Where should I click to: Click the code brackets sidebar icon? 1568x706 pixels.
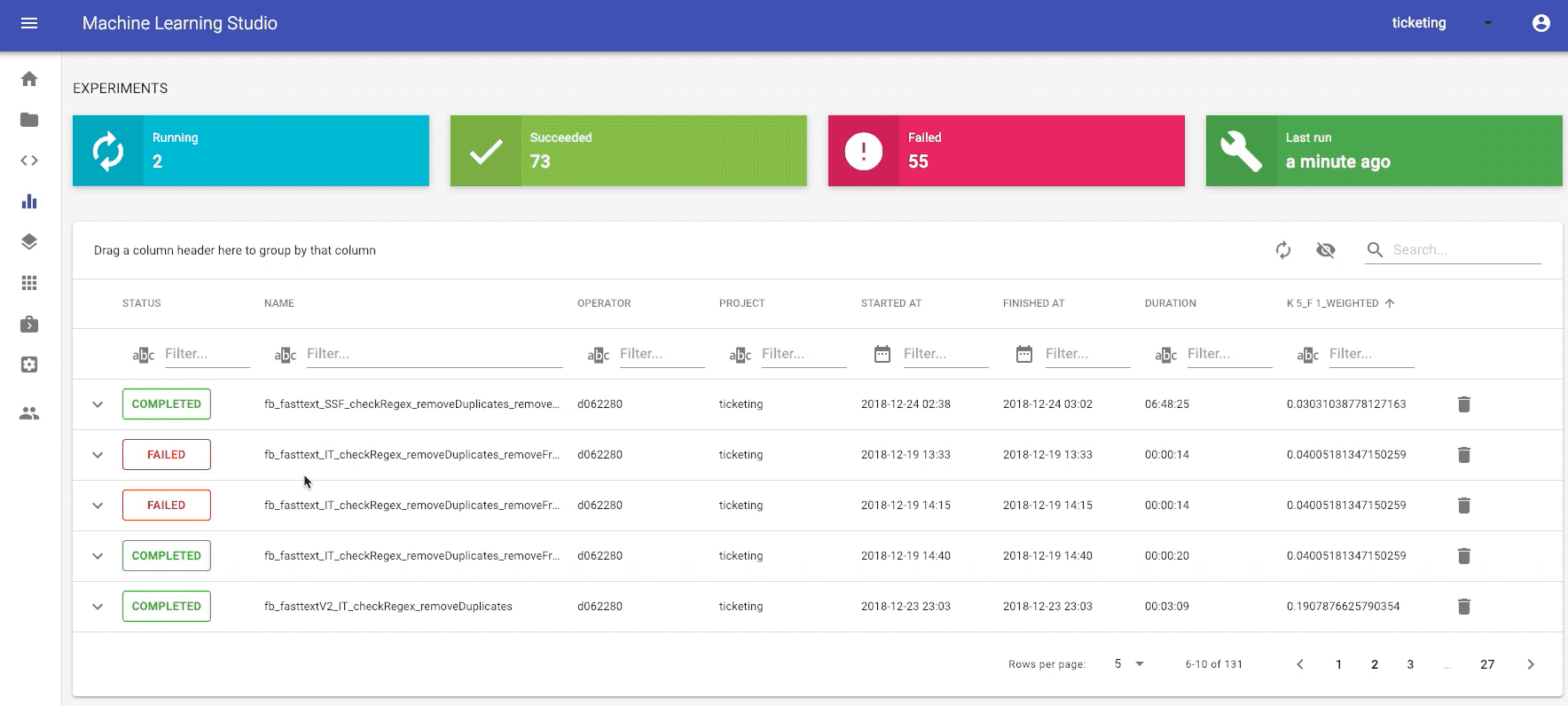(x=29, y=161)
